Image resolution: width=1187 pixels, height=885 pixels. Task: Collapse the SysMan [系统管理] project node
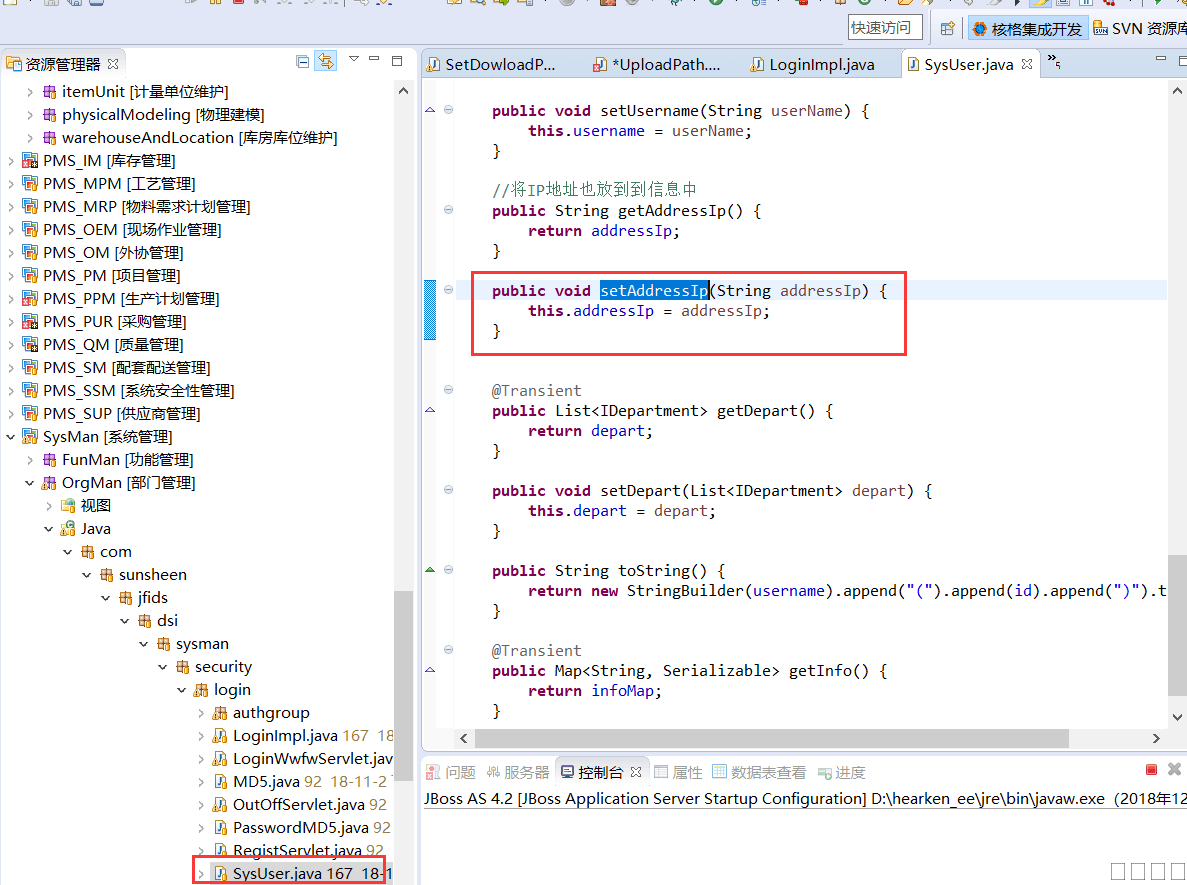pyautogui.click(x=10, y=437)
